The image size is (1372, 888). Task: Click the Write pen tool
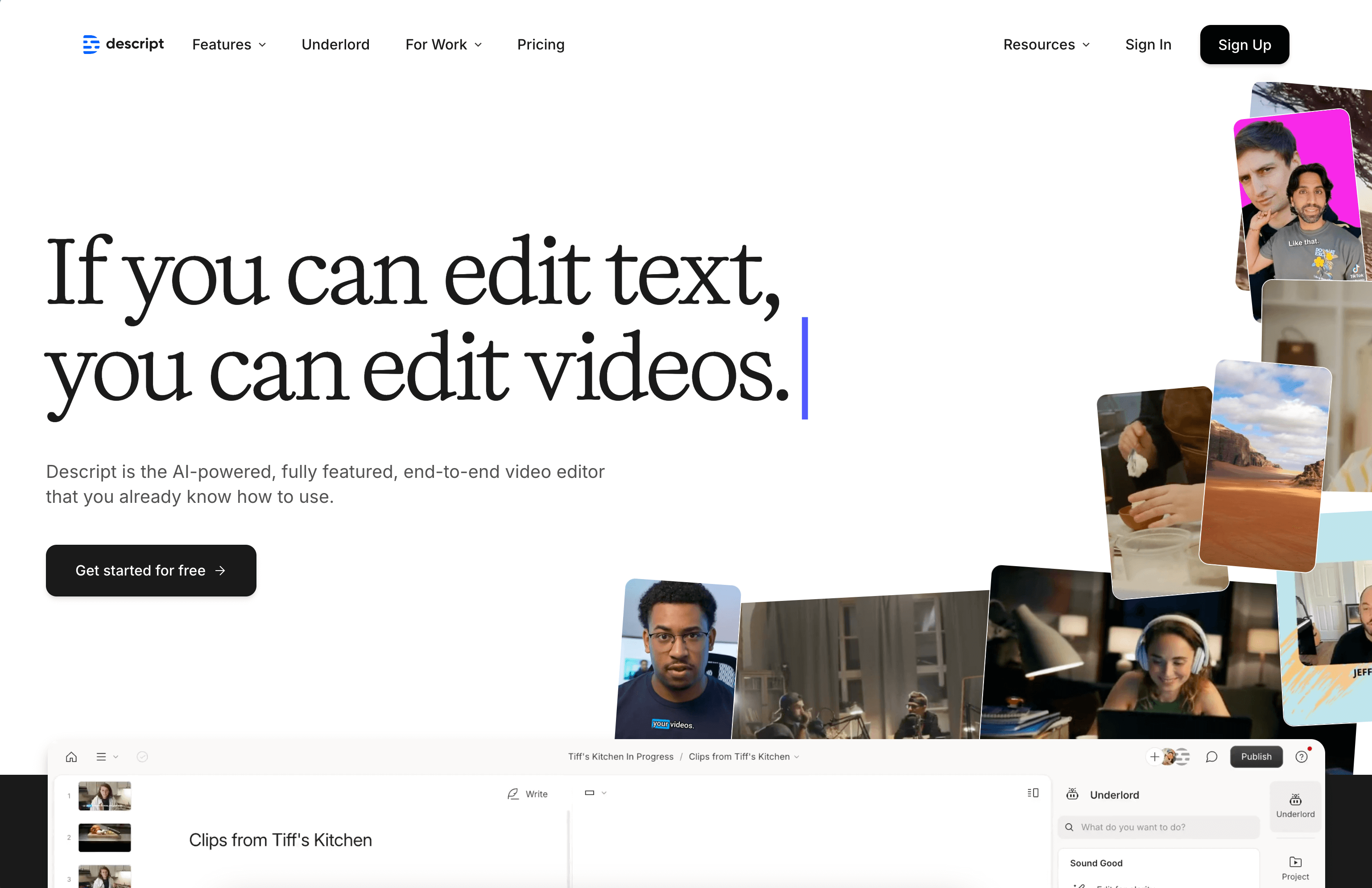527,793
